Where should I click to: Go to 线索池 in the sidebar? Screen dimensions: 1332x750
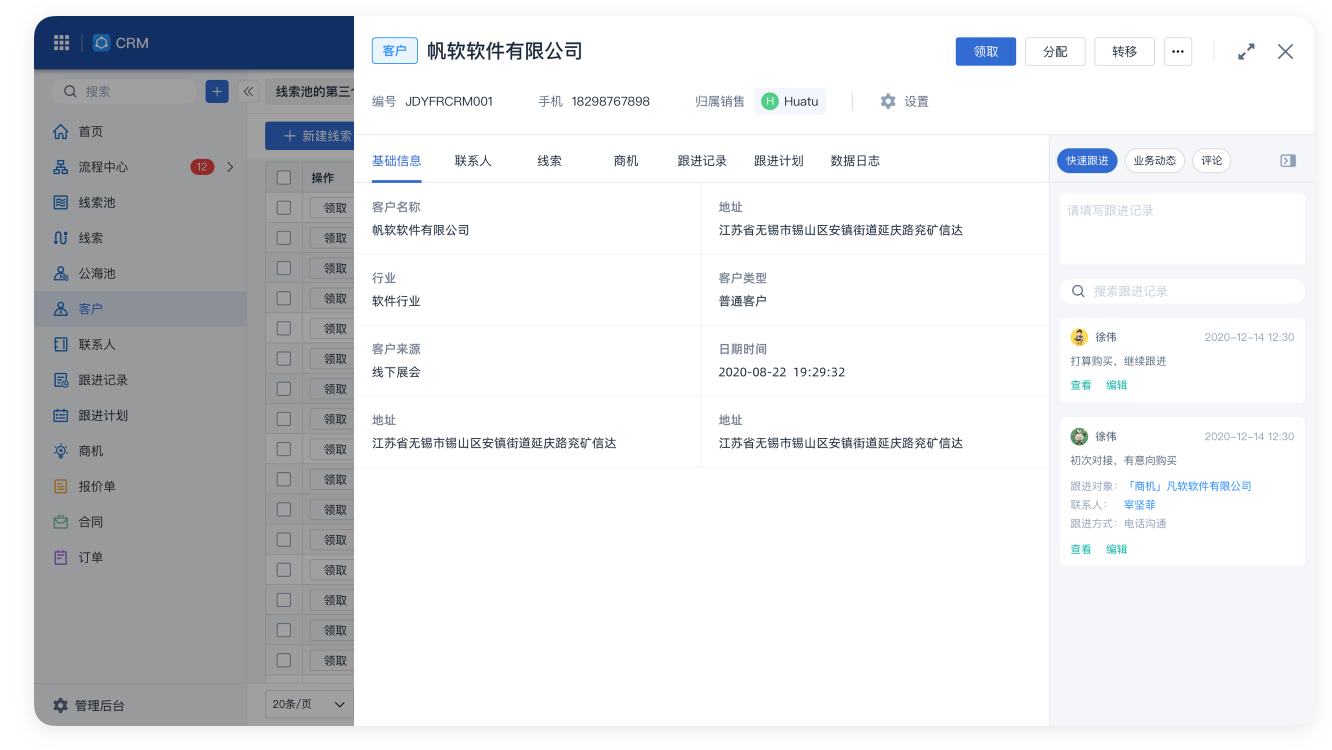pos(140,202)
